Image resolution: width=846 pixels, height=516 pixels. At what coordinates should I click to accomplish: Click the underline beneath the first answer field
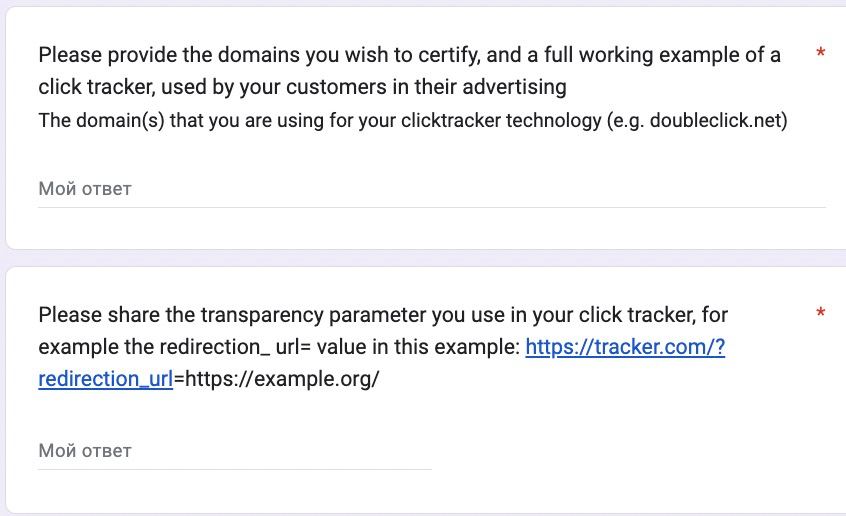pyautogui.click(x=432, y=207)
